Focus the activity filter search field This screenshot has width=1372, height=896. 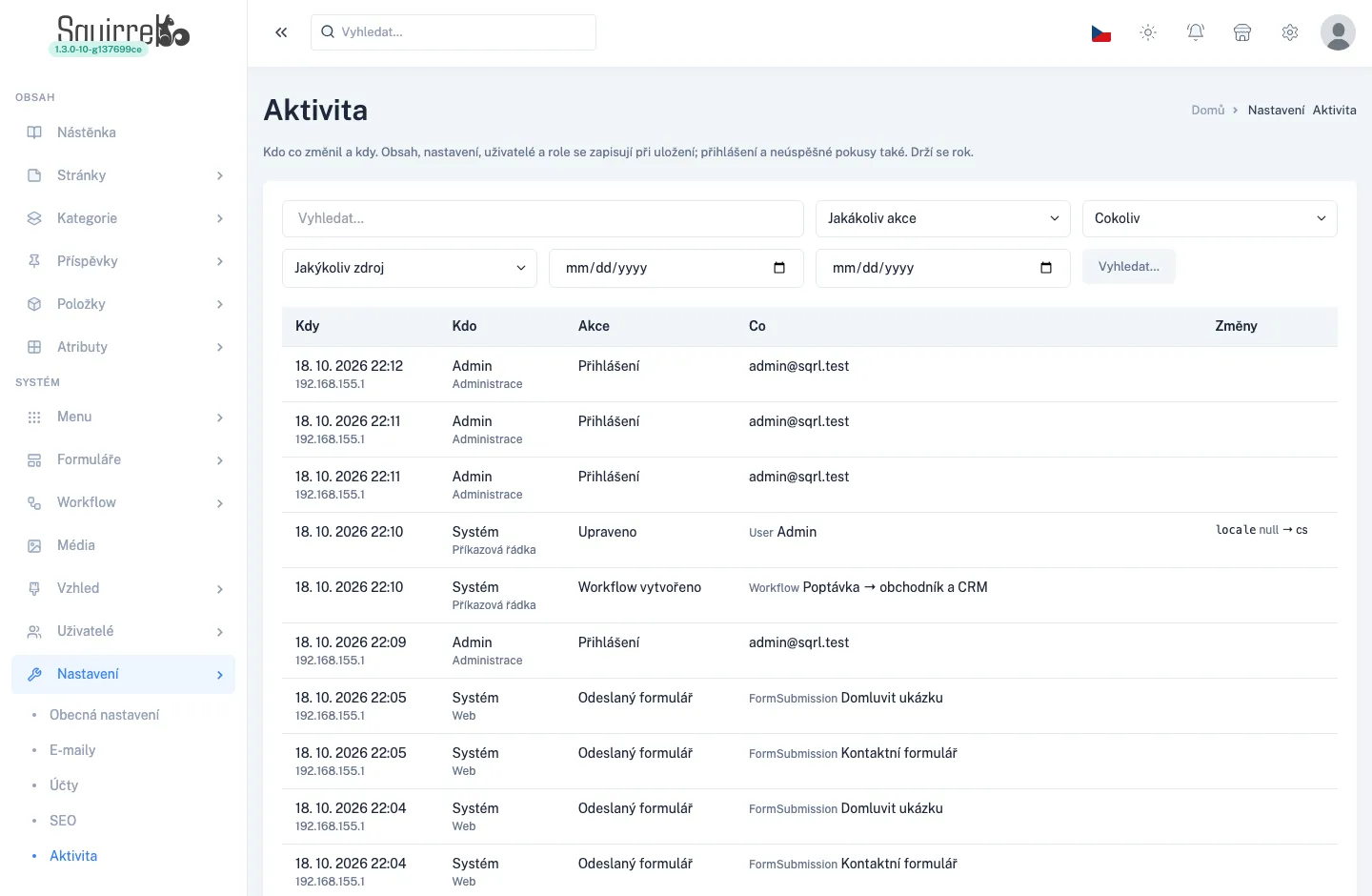(543, 218)
